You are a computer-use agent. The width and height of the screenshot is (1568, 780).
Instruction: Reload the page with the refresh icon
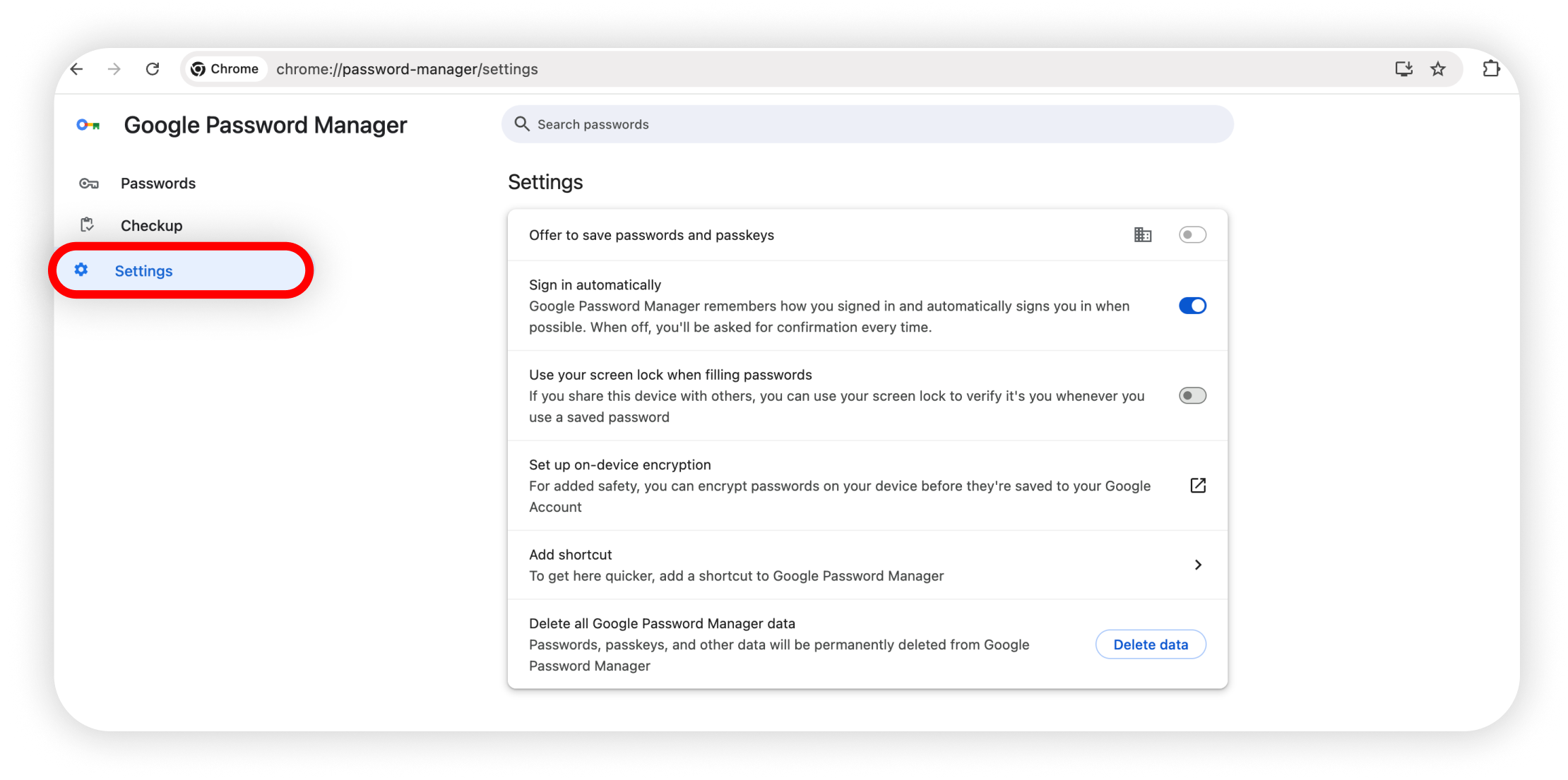pyautogui.click(x=153, y=69)
